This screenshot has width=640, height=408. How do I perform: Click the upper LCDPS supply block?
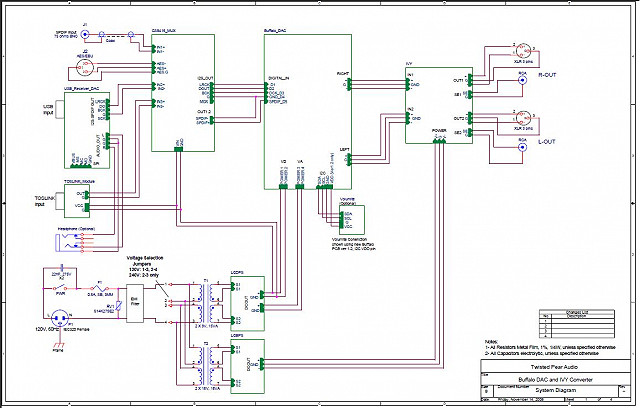tap(247, 304)
